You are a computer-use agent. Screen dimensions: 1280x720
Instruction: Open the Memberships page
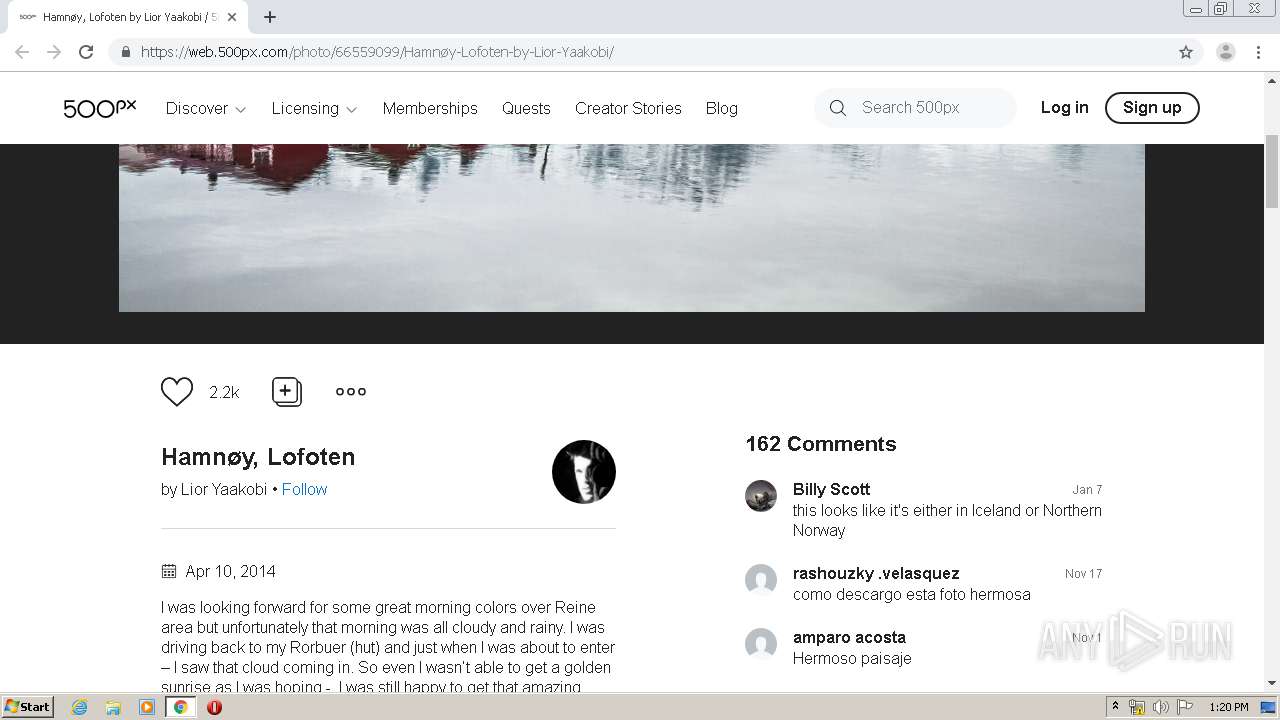(x=430, y=108)
